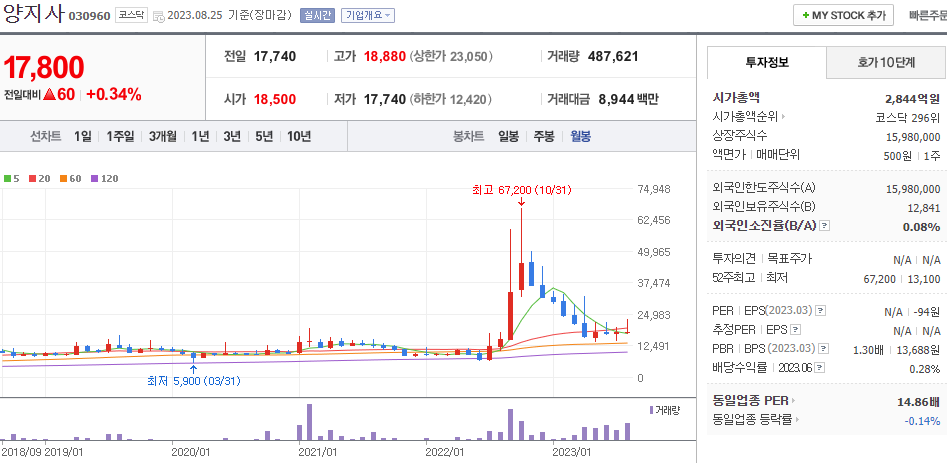
Task: Open help icon next to 추정PER EPS
Action: coord(795,330)
